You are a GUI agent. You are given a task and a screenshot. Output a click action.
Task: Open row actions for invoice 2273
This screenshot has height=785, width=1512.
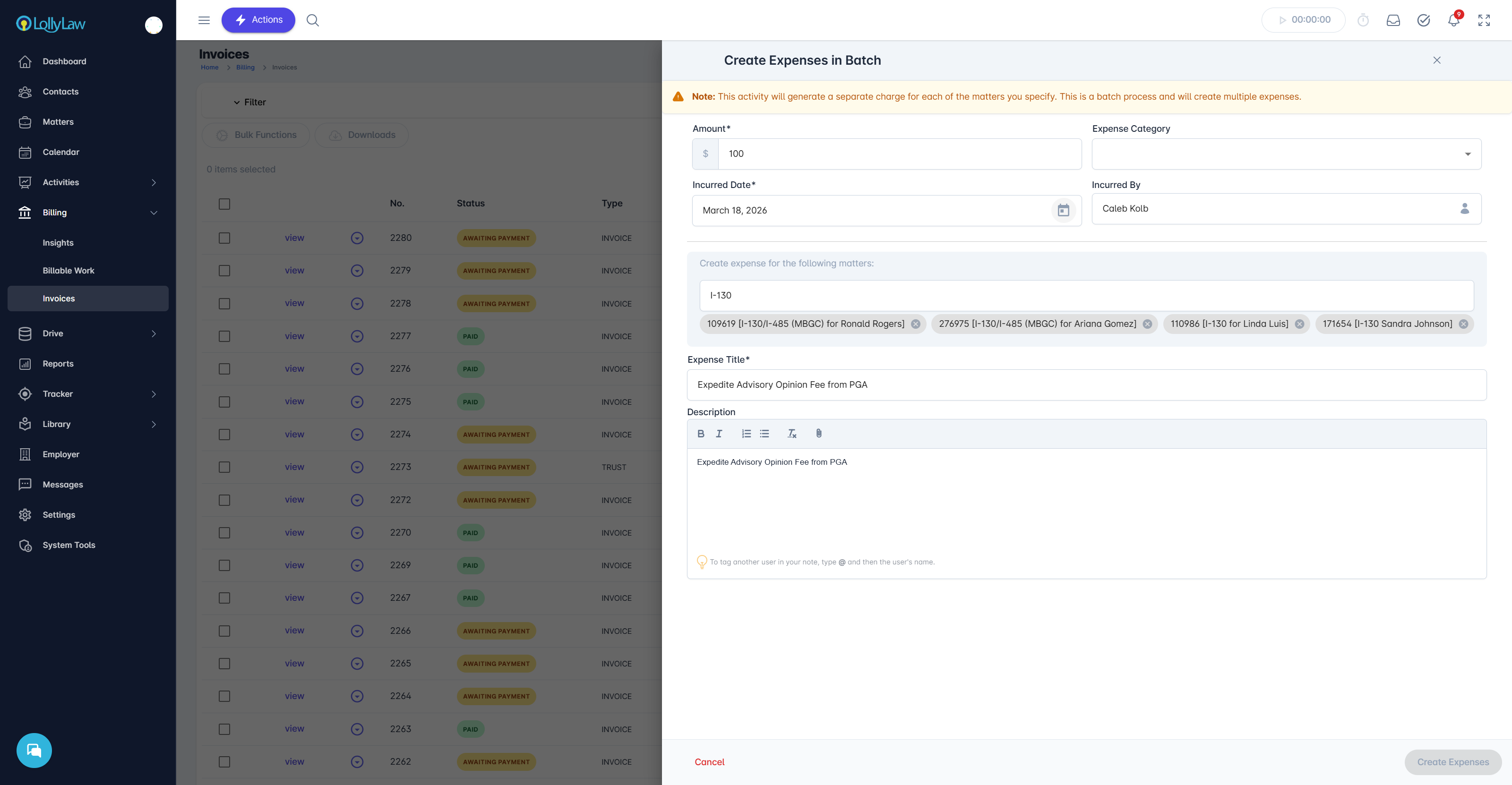pos(357,467)
